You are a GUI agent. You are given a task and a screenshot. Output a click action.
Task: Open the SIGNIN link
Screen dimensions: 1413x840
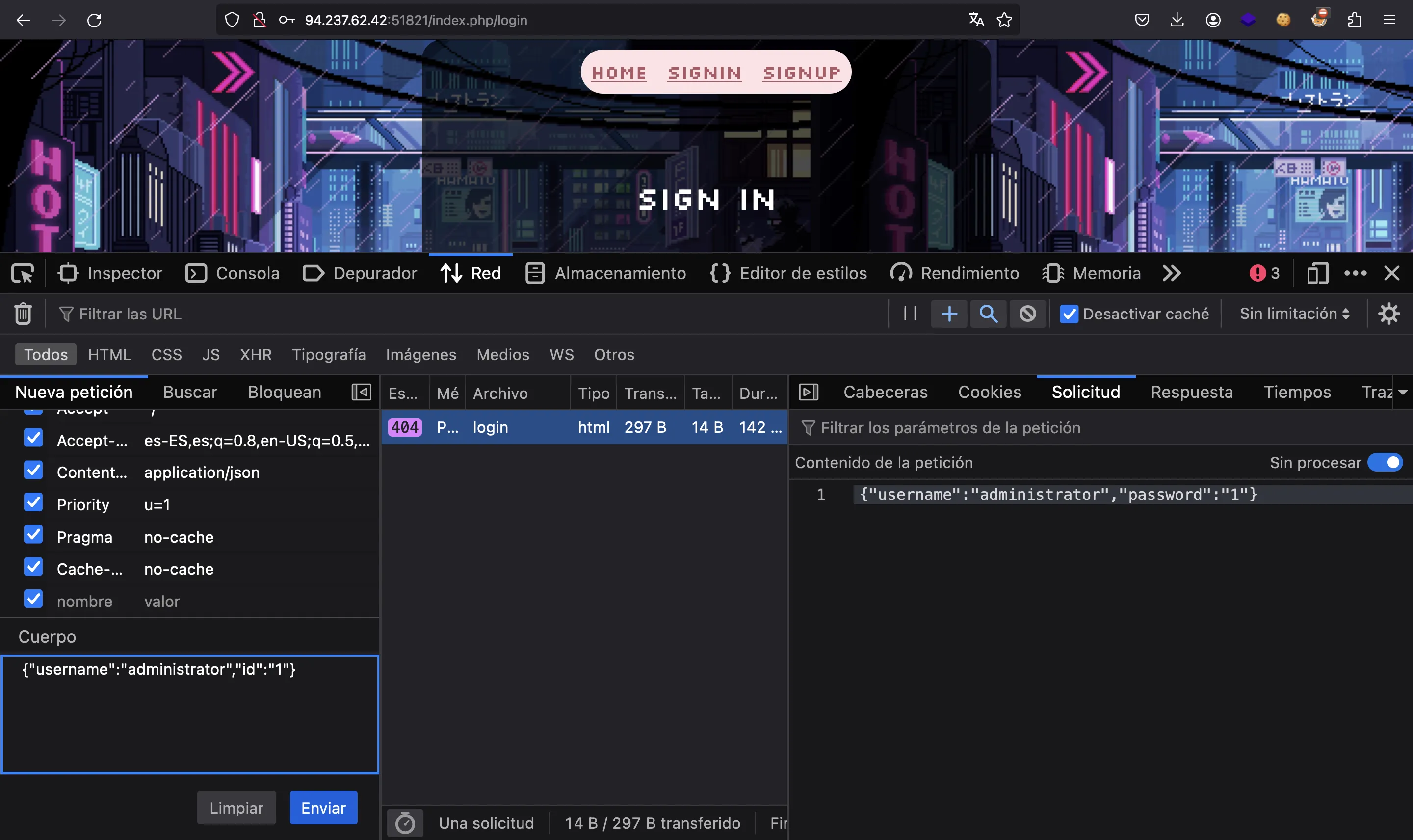(x=705, y=73)
